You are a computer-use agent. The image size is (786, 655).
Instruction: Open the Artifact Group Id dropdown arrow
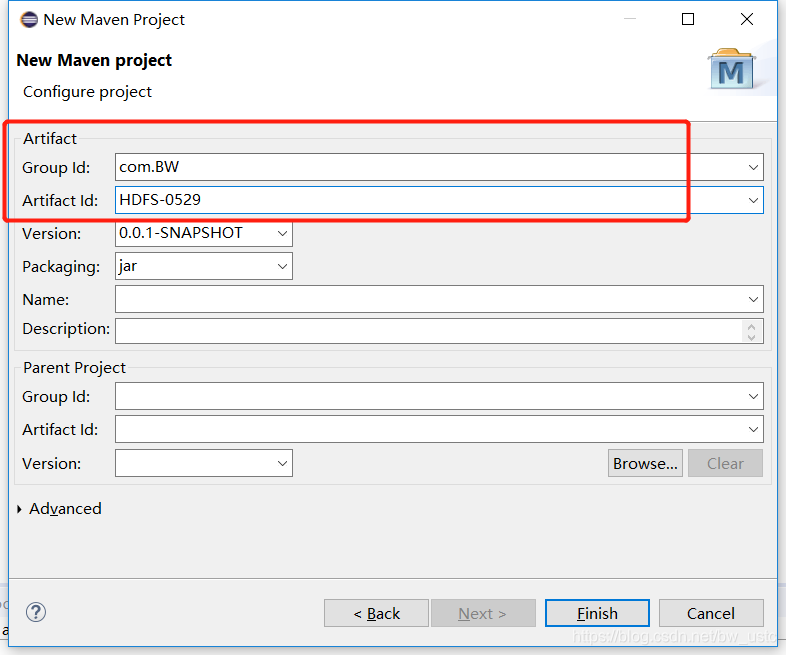(753, 167)
